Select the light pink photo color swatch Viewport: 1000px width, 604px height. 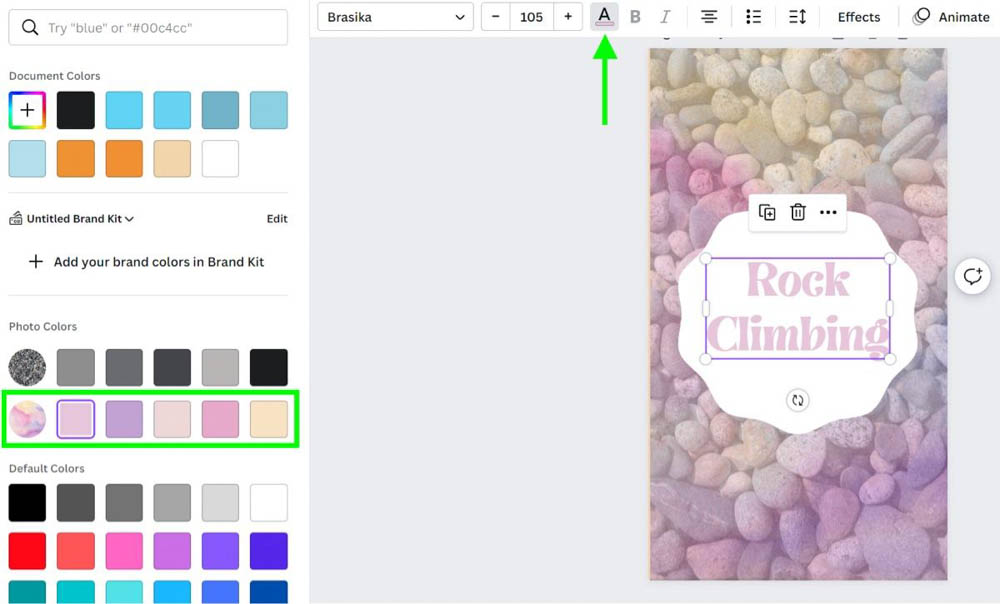click(76, 420)
